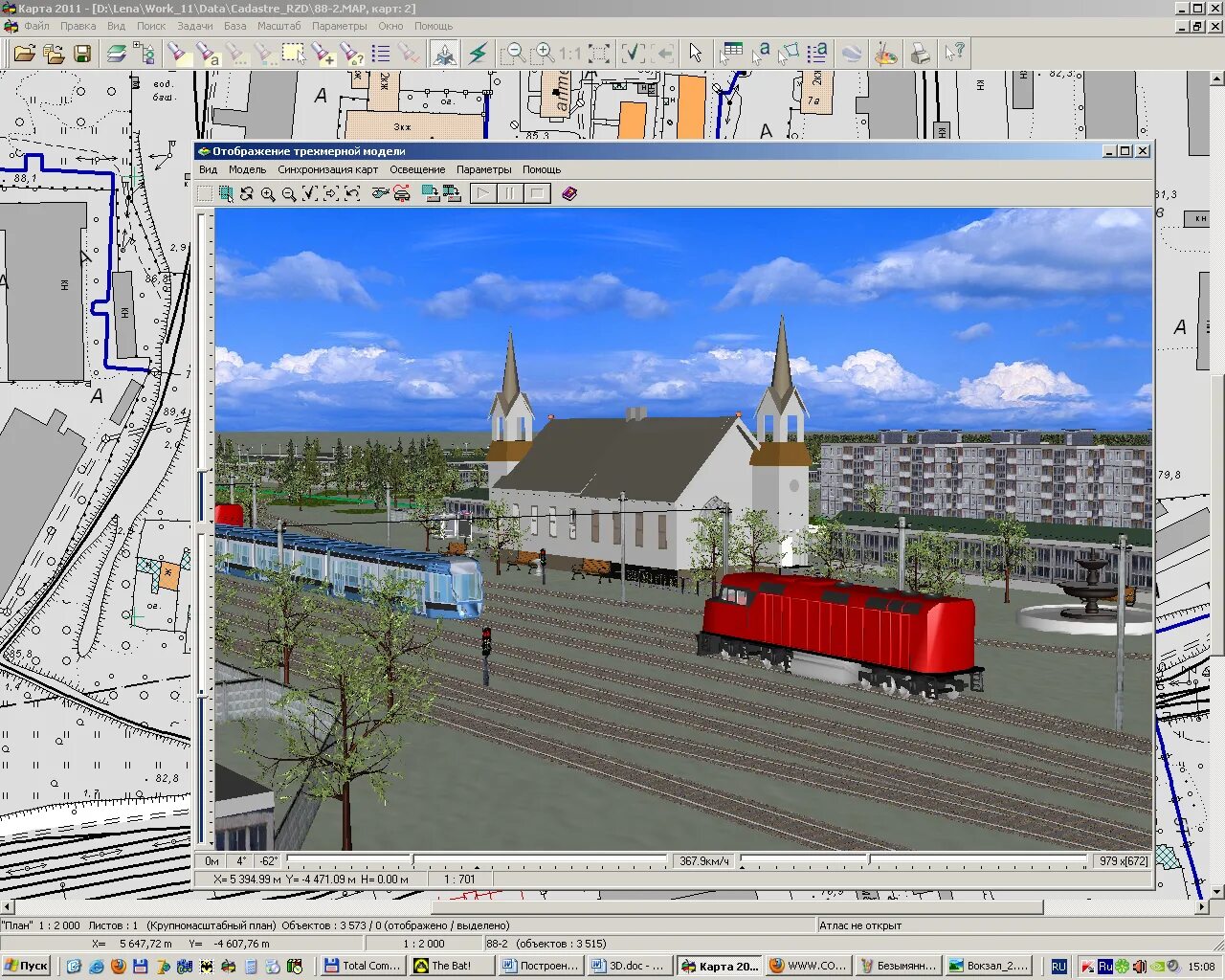Click 'Атлас не открыт' status text
Image resolution: width=1225 pixels, height=980 pixels.
pyautogui.click(x=860, y=925)
